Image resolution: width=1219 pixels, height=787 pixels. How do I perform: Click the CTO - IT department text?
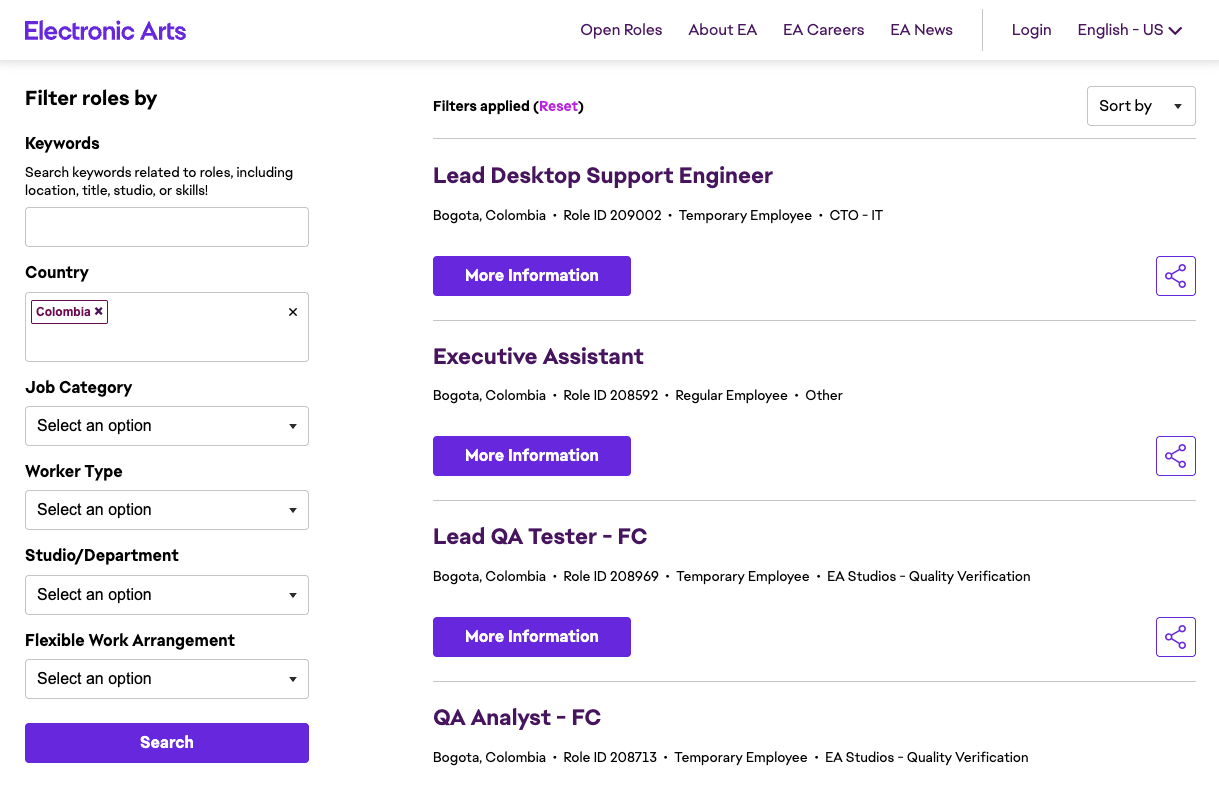point(856,216)
